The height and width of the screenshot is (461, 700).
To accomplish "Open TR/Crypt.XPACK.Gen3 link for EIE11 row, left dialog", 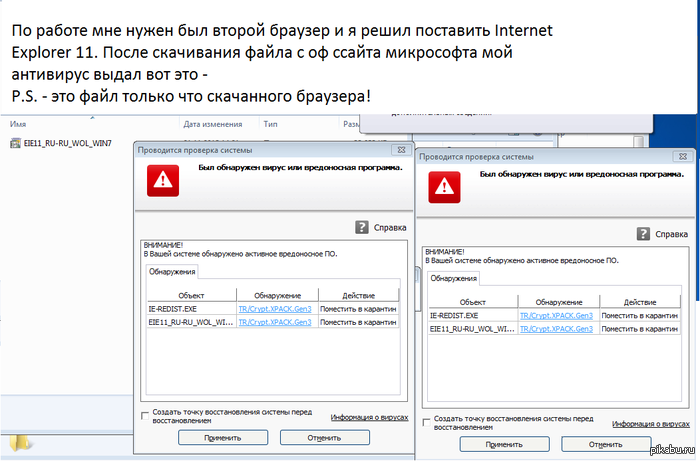I will [x=275, y=322].
